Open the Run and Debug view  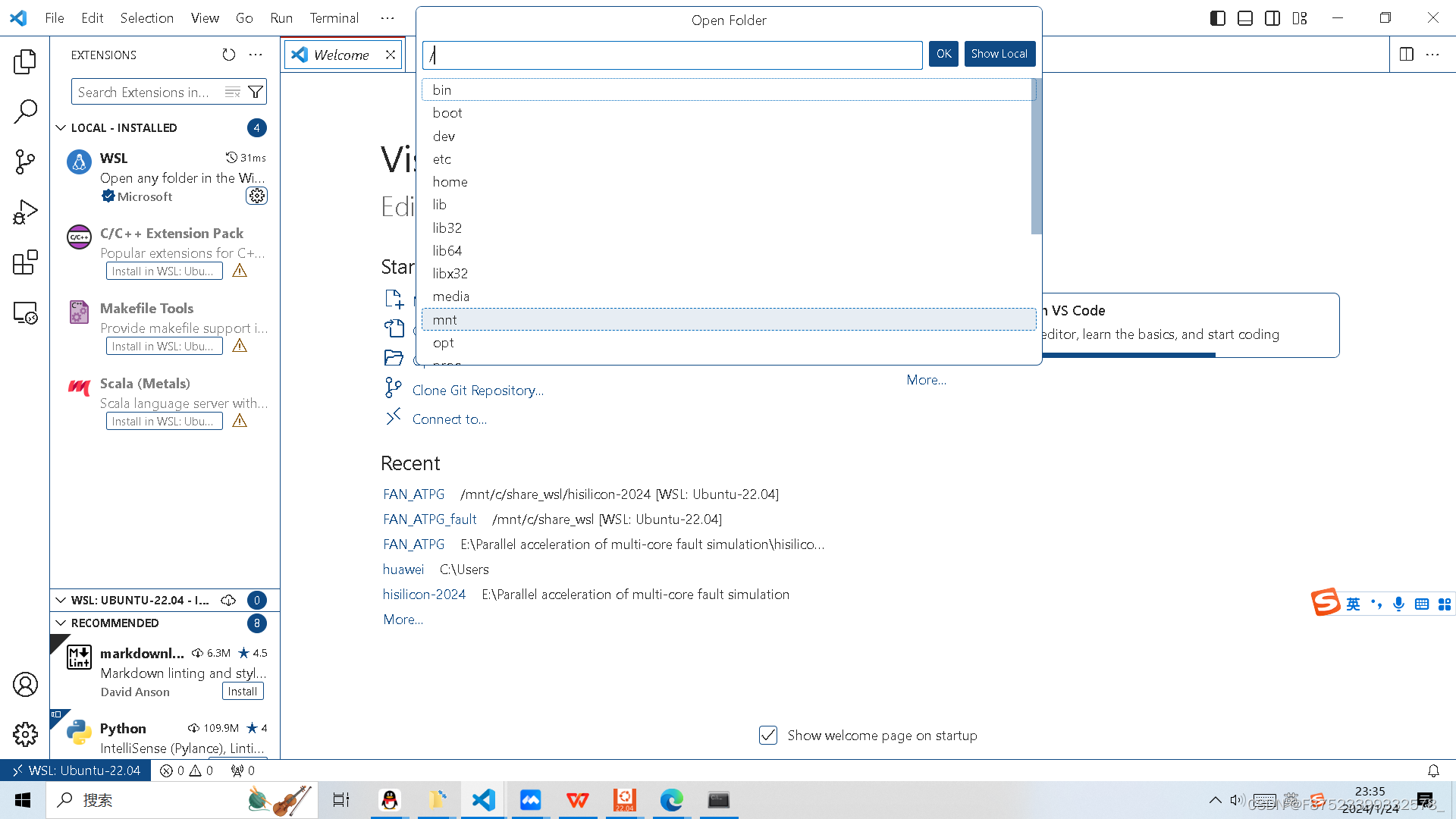pyautogui.click(x=25, y=212)
